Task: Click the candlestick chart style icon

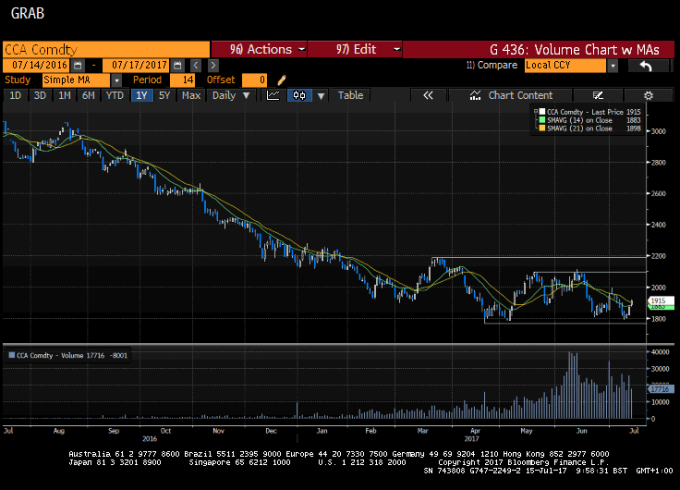Action: point(299,95)
